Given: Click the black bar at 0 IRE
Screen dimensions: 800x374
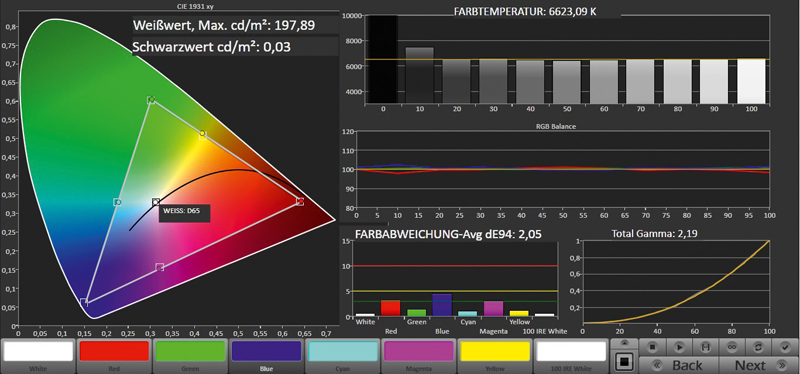Looking at the screenshot, I should tap(382, 60).
